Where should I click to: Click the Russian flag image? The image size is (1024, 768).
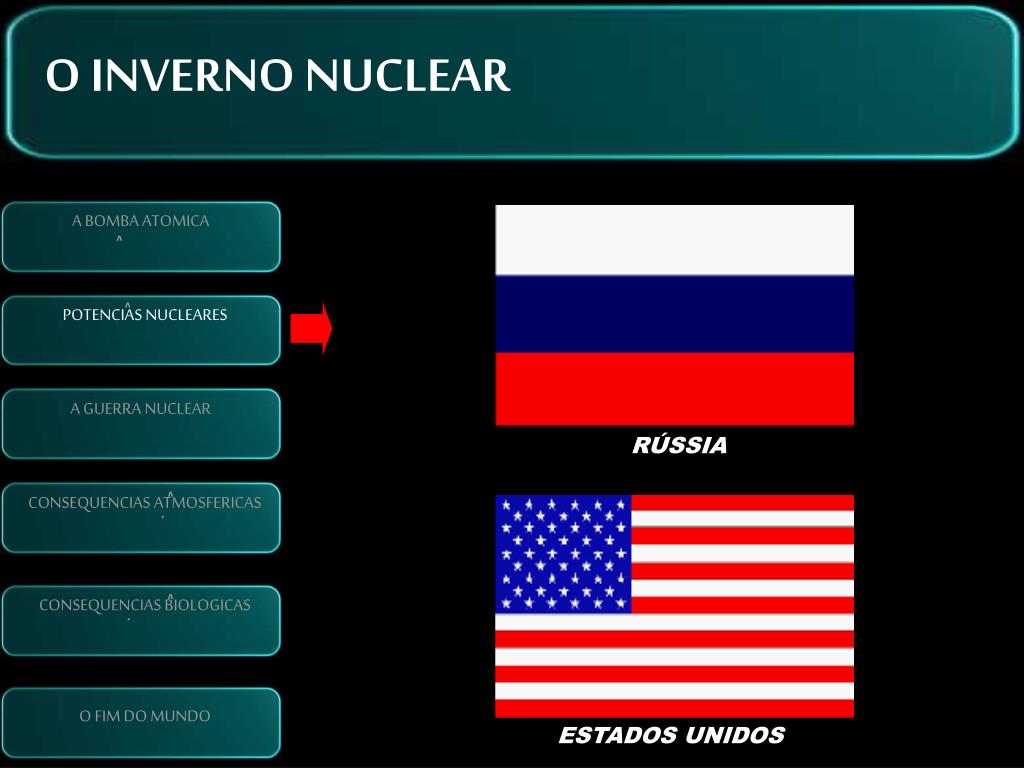(675, 315)
